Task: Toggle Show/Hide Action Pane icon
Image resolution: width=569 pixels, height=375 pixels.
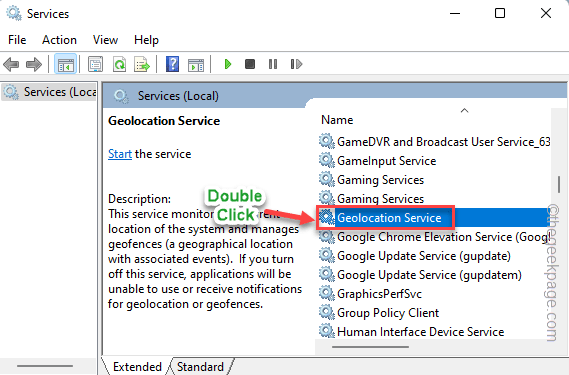Action: 196,65
